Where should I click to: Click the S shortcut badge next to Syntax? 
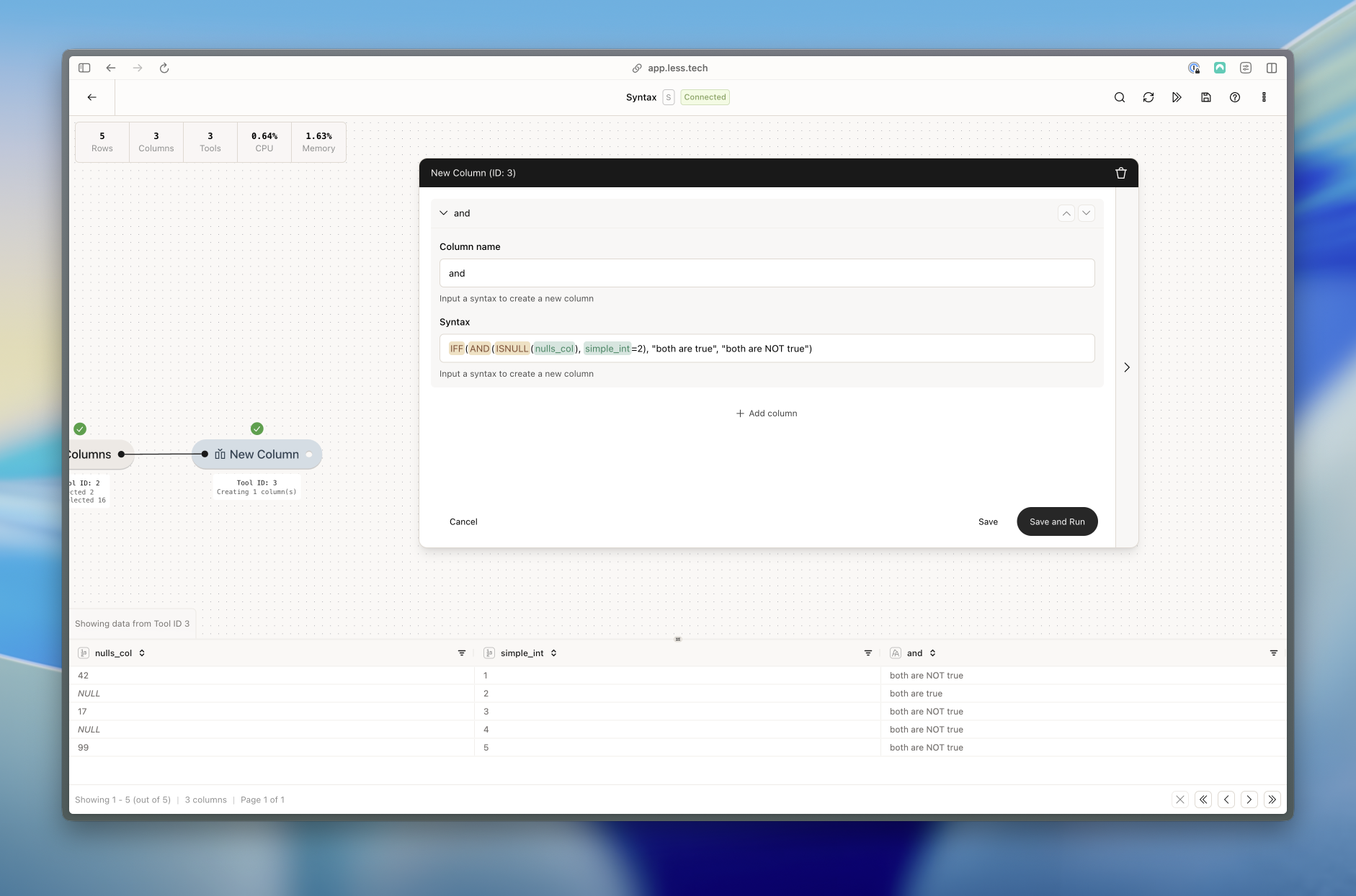(669, 97)
